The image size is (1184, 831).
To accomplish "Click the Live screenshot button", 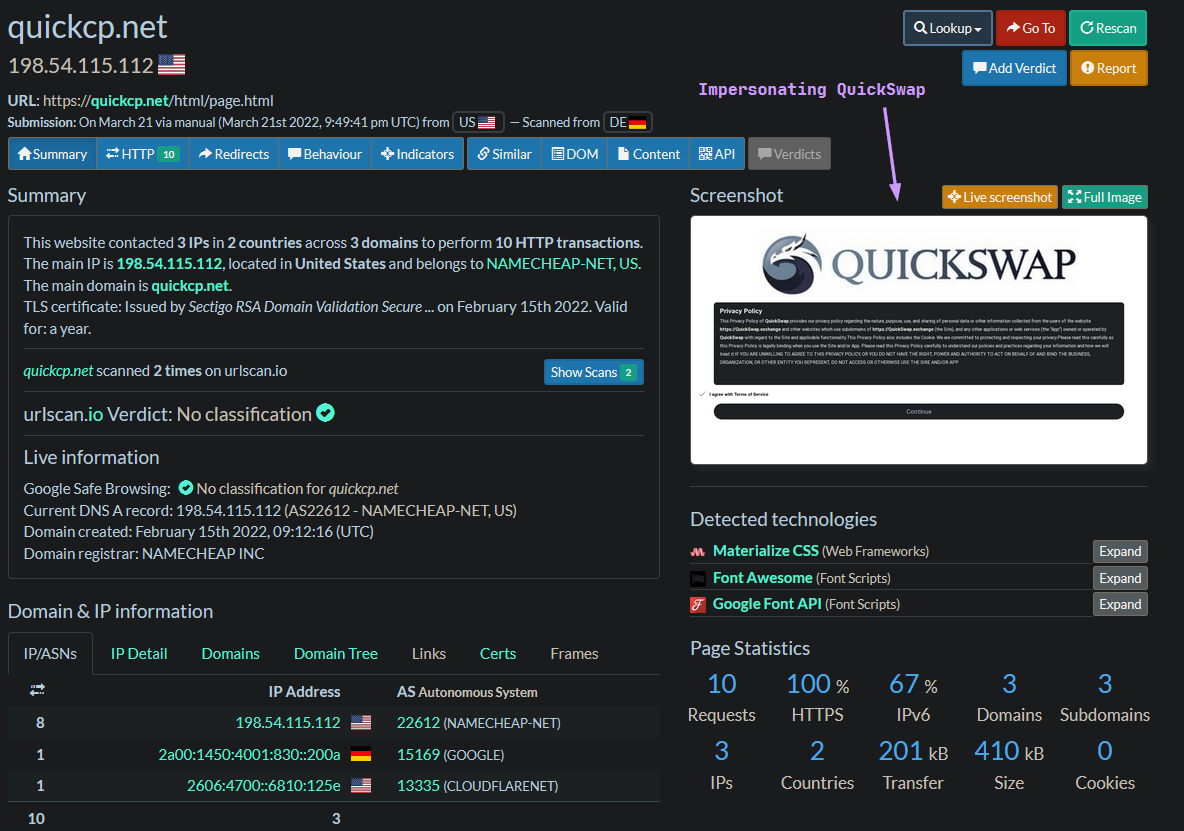I will (x=1000, y=197).
